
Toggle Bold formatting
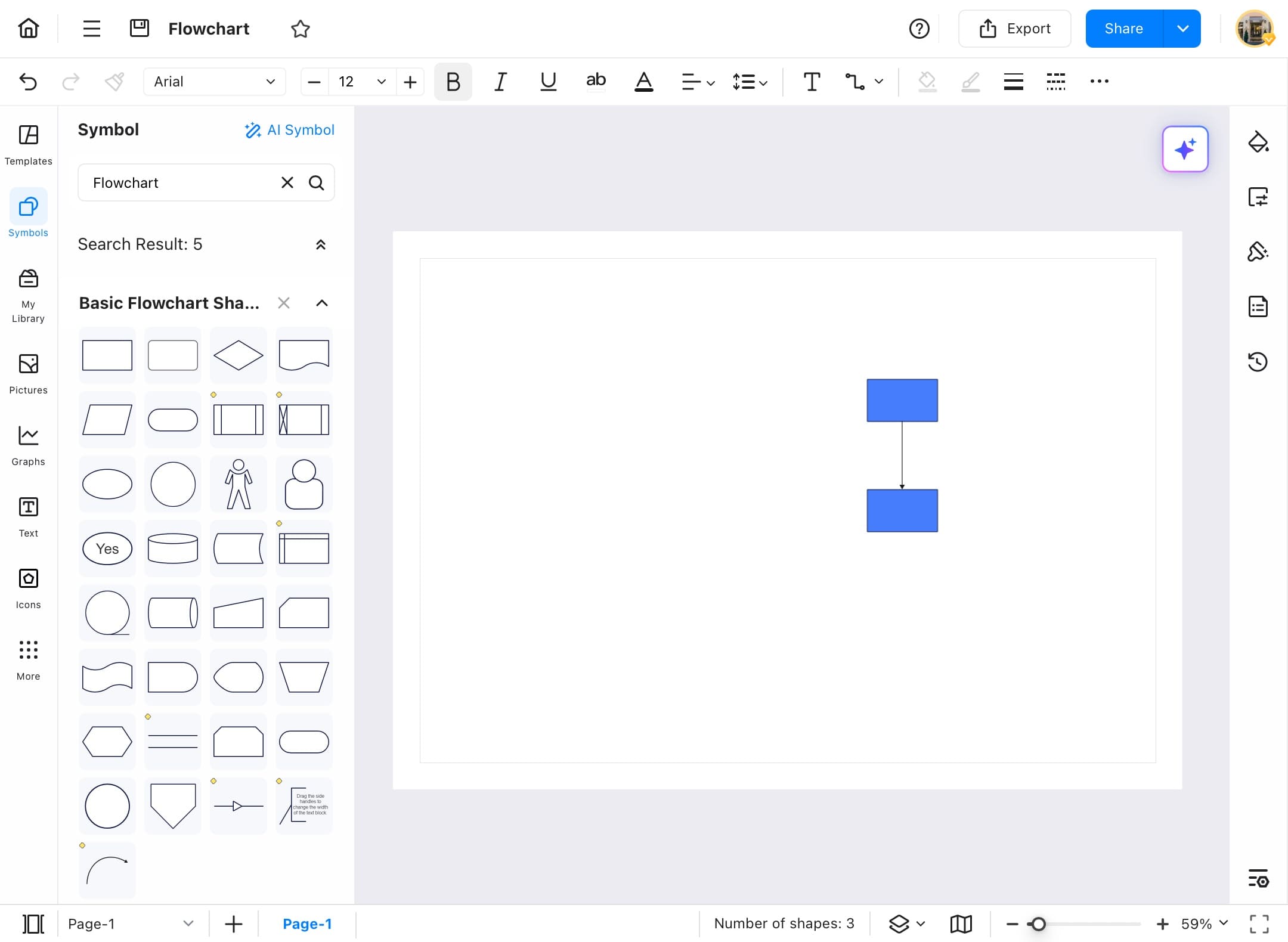[453, 82]
